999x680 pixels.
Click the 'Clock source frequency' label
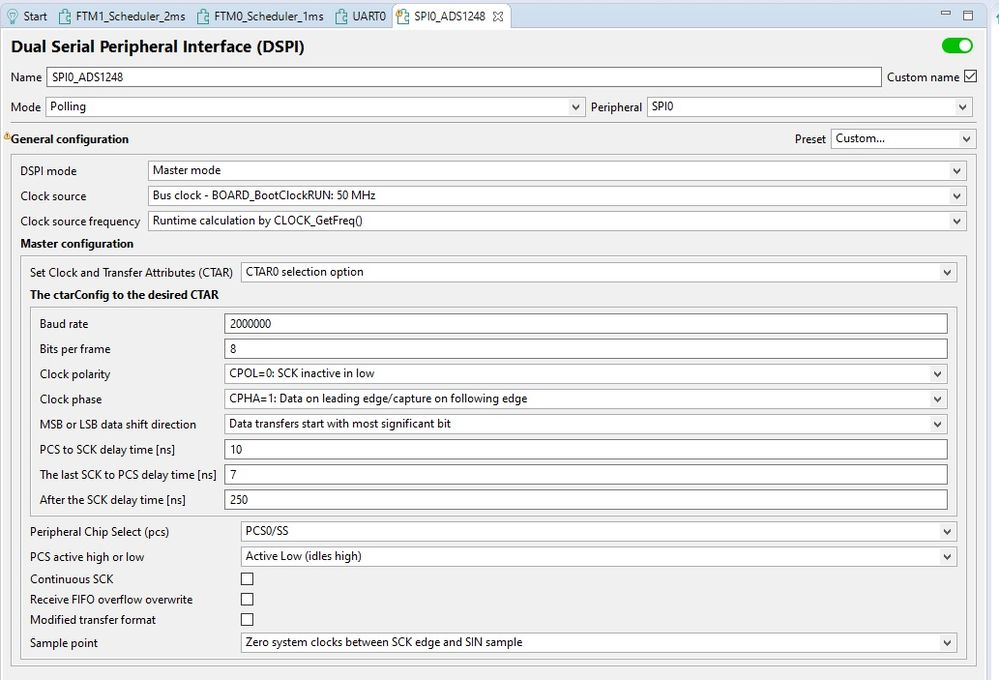80,221
